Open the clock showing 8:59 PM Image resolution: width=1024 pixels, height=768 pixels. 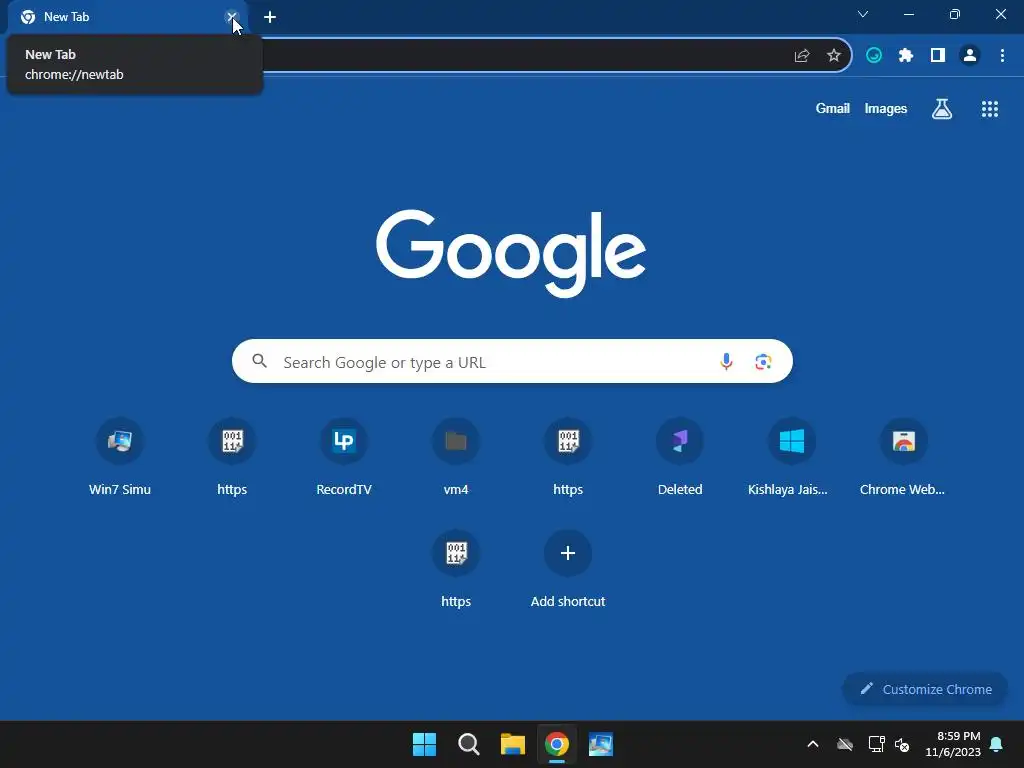coord(953,744)
